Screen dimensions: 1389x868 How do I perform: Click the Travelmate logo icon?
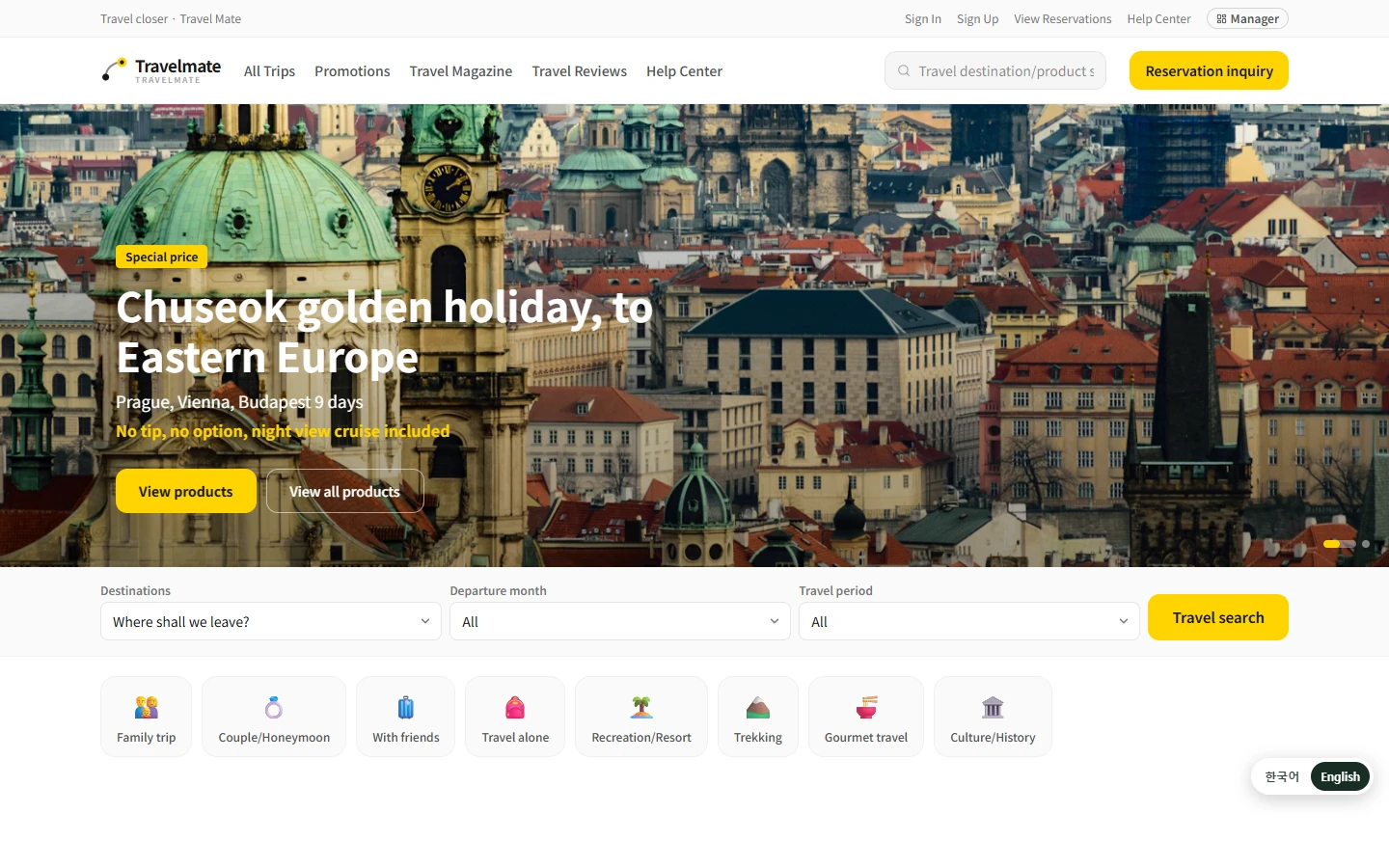[x=115, y=69]
